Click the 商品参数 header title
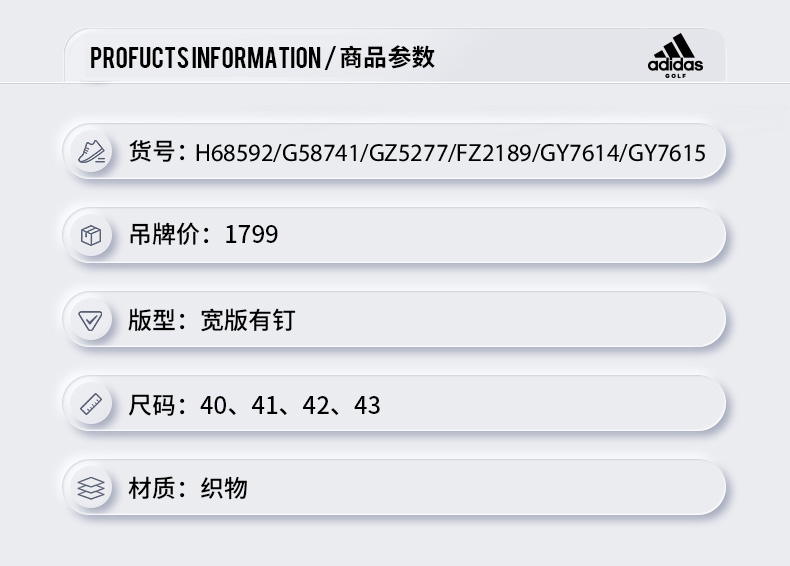Viewport: 790px width, 566px height. [x=387, y=57]
